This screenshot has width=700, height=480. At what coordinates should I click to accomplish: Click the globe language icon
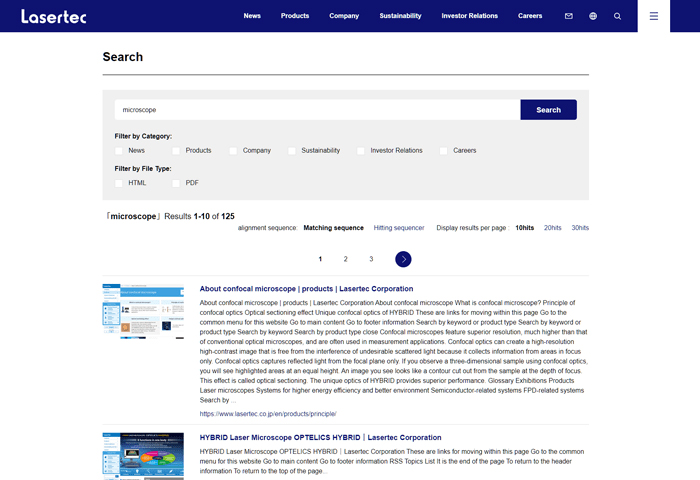[x=593, y=16]
